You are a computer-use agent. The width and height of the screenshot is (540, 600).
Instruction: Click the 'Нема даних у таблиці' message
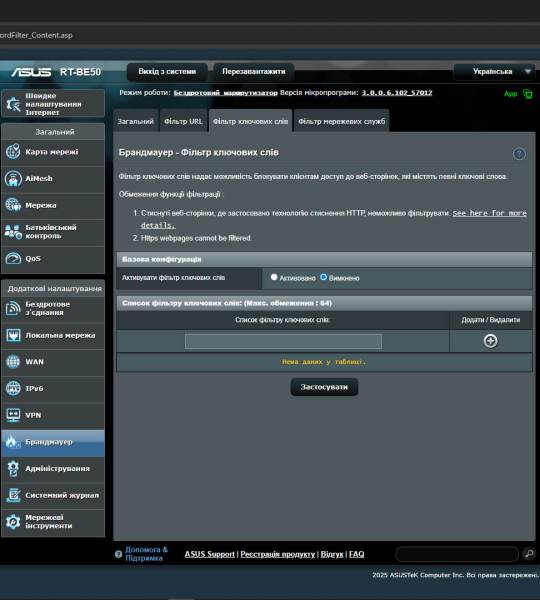[324, 362]
